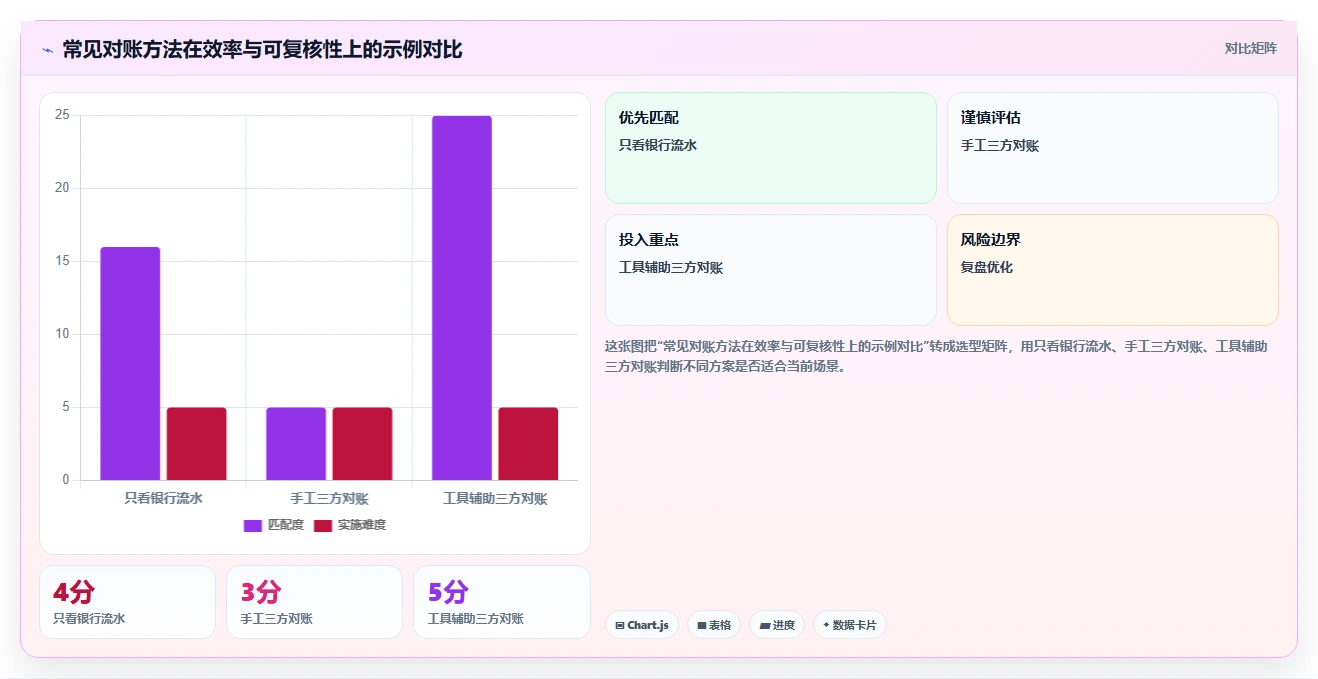
Task: Click the 只看银行流水 x-axis label
Action: [163, 498]
